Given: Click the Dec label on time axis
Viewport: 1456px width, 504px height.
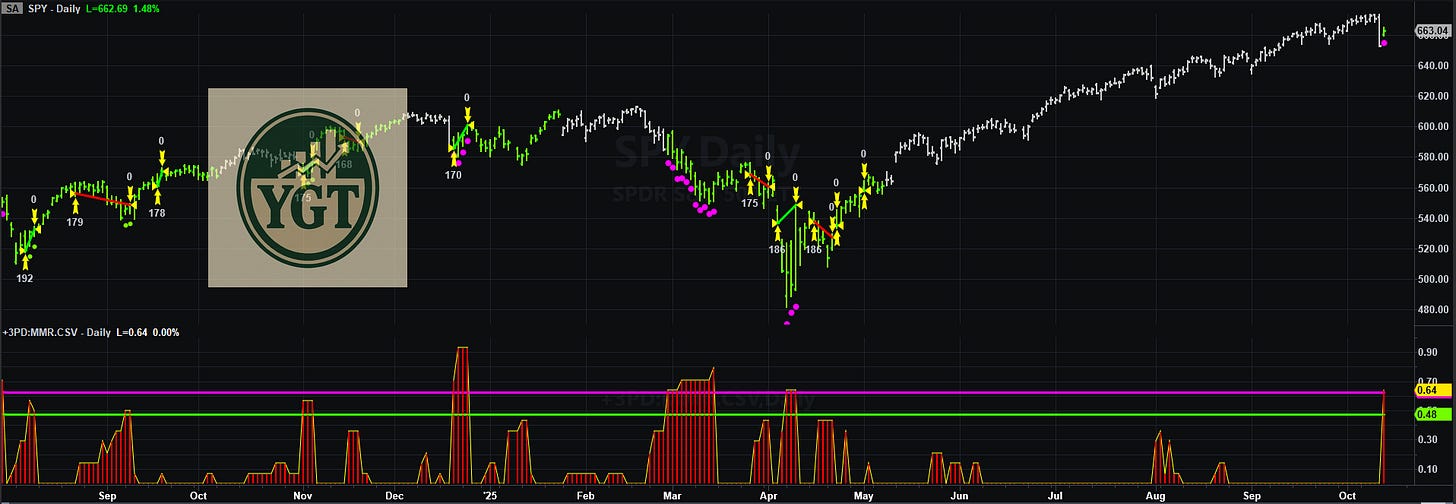Looking at the screenshot, I should tap(394, 495).
